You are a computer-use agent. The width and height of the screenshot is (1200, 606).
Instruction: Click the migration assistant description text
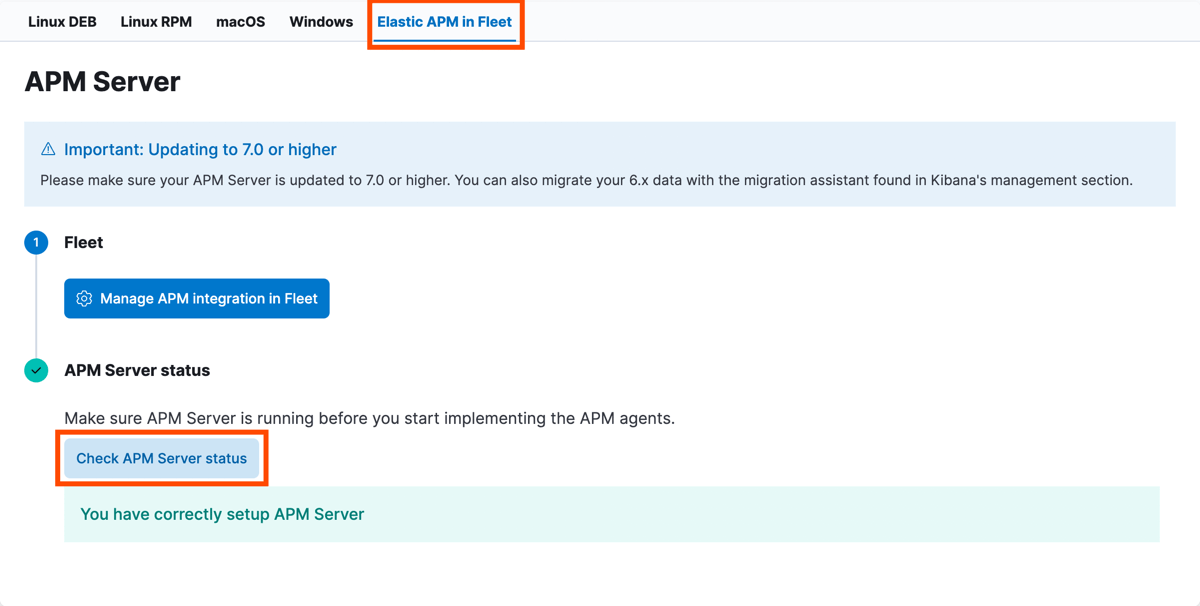tap(586, 181)
